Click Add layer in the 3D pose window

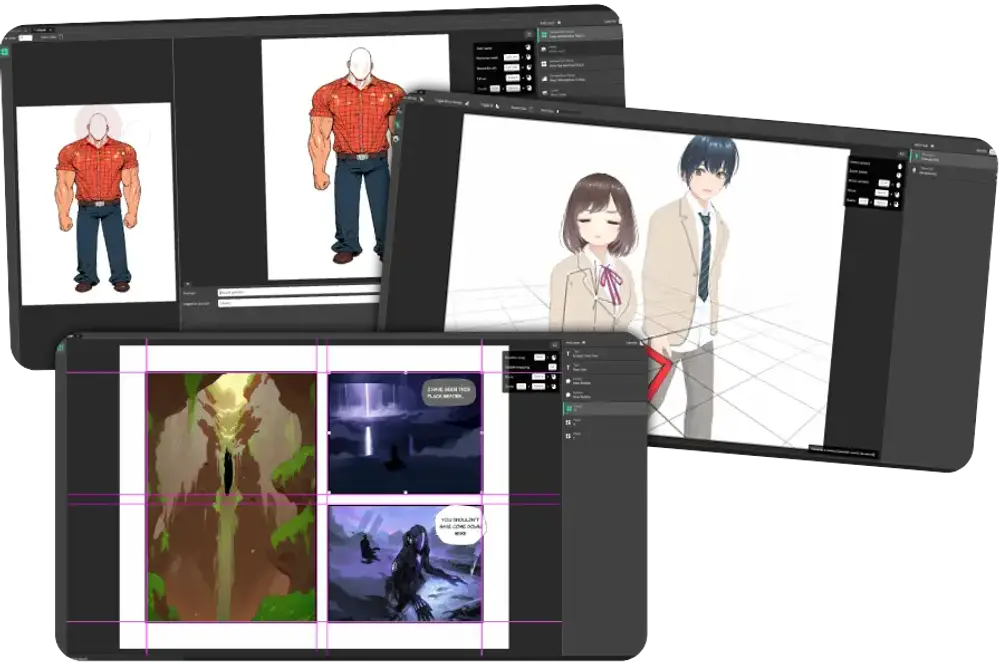pyautogui.click(x=924, y=147)
